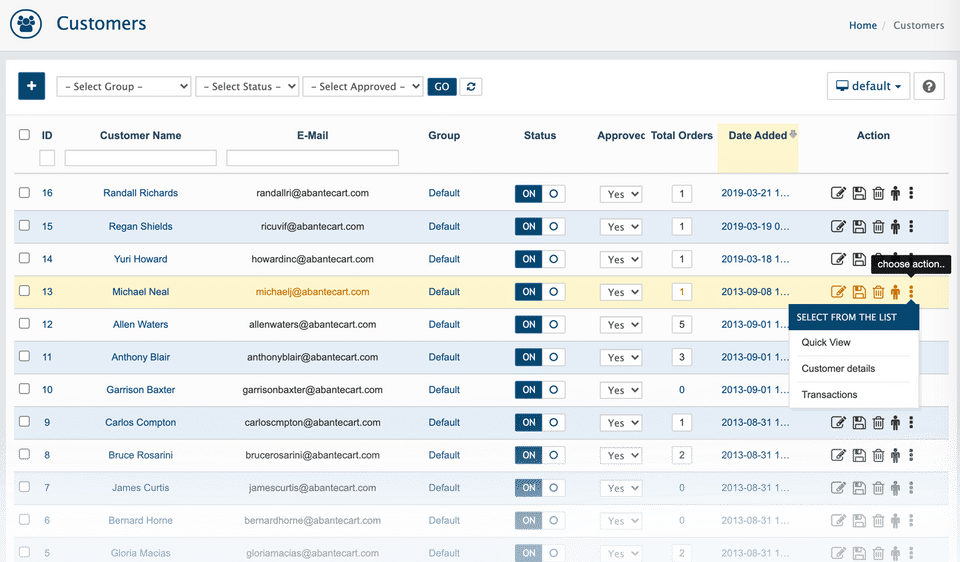Toggle status switch for Allen Waters
The image size is (960, 562).
tap(539, 325)
